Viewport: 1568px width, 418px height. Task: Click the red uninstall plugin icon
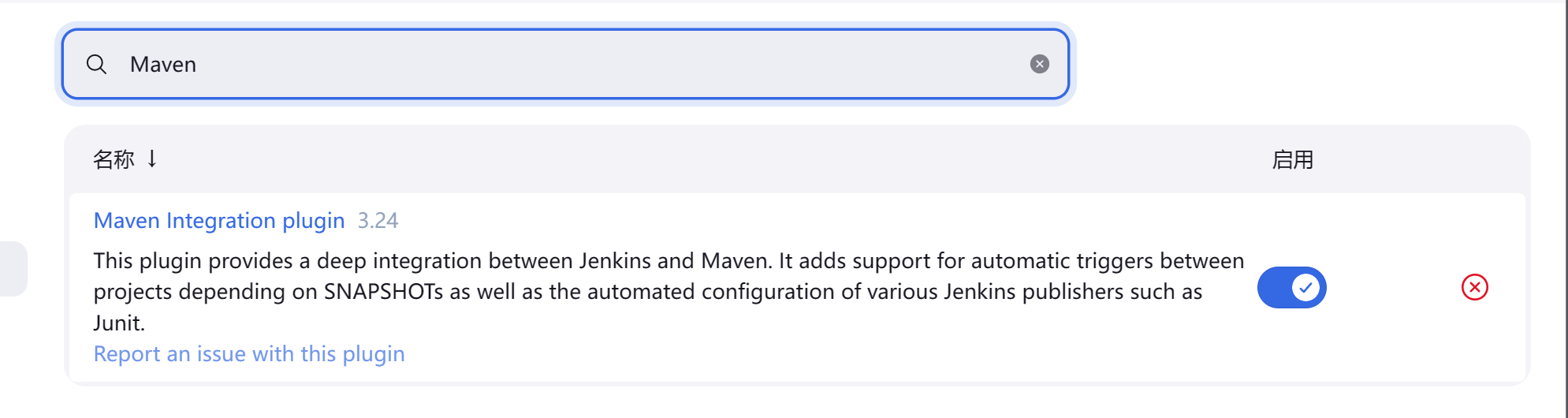[1474, 287]
